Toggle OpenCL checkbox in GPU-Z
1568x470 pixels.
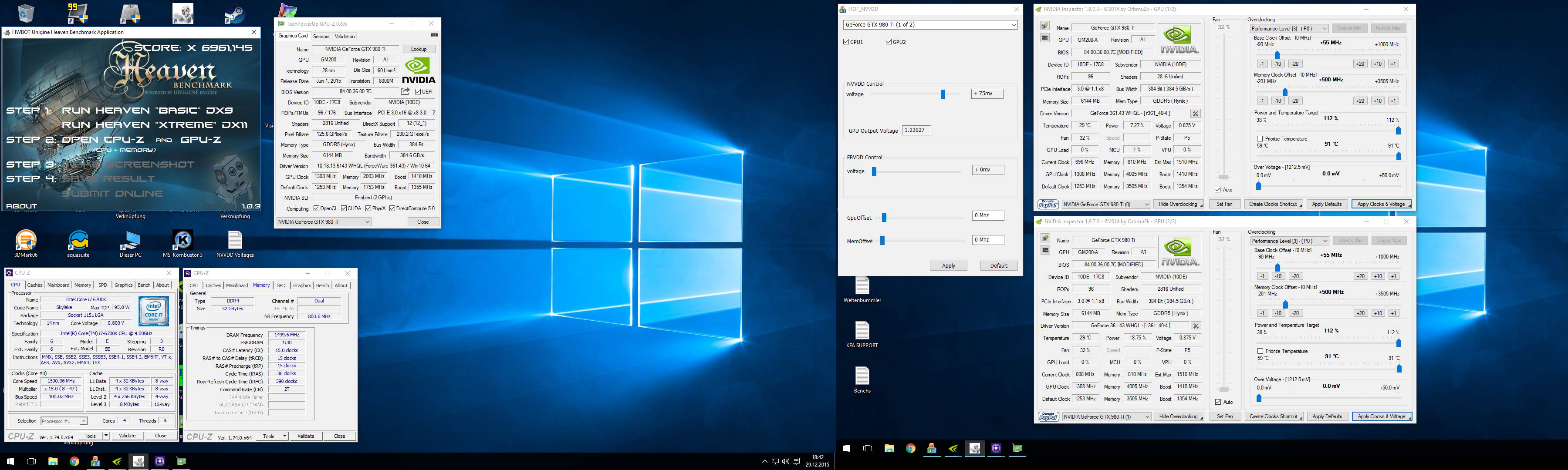[x=317, y=208]
